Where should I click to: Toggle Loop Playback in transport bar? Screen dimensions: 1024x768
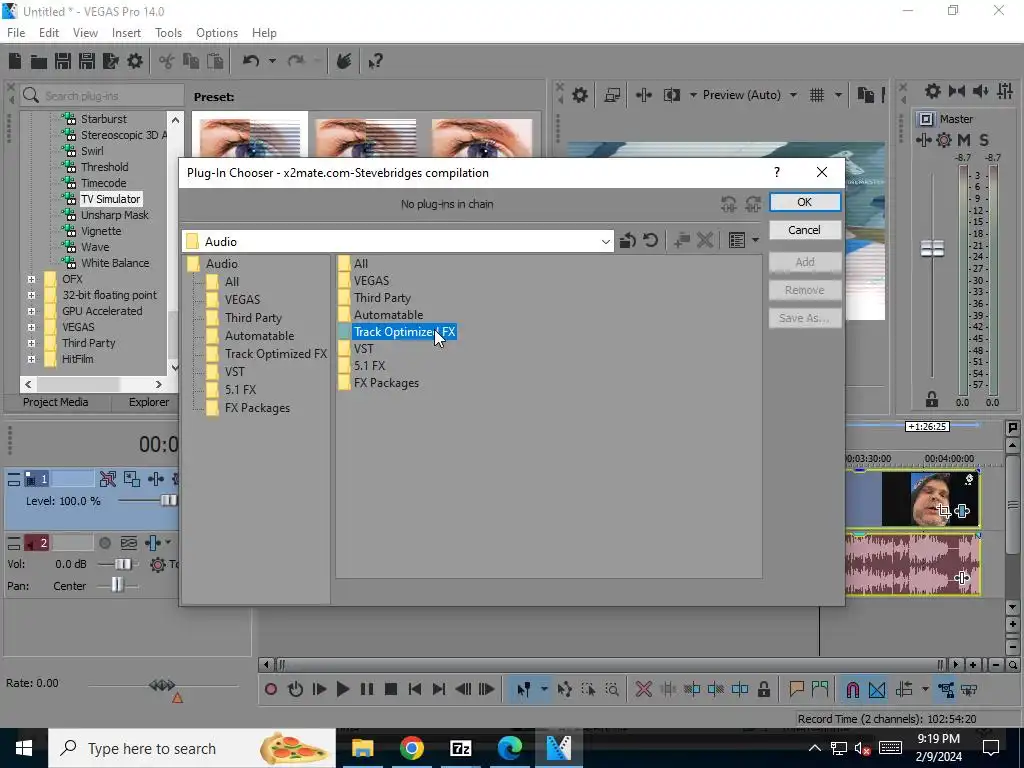pos(295,690)
